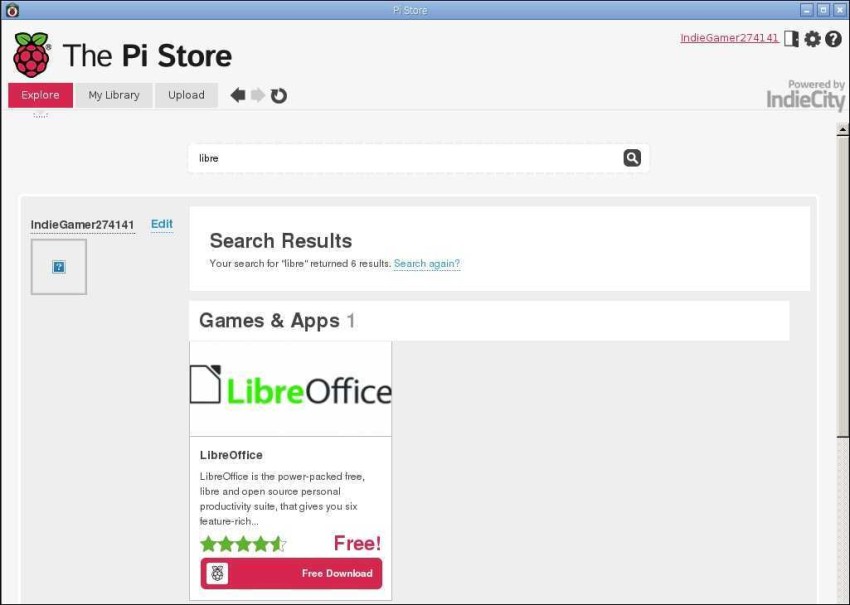Click the star rating for LibreOffice
This screenshot has height=605, width=850.
243,543
